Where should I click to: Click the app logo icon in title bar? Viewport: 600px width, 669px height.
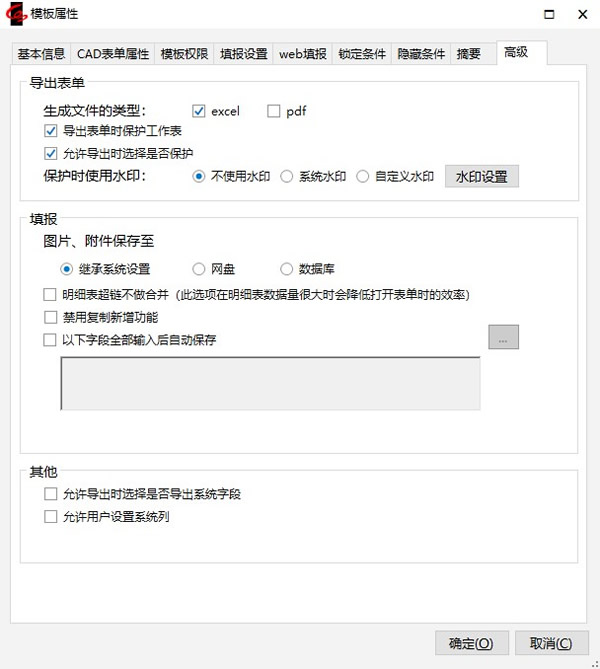[15, 14]
